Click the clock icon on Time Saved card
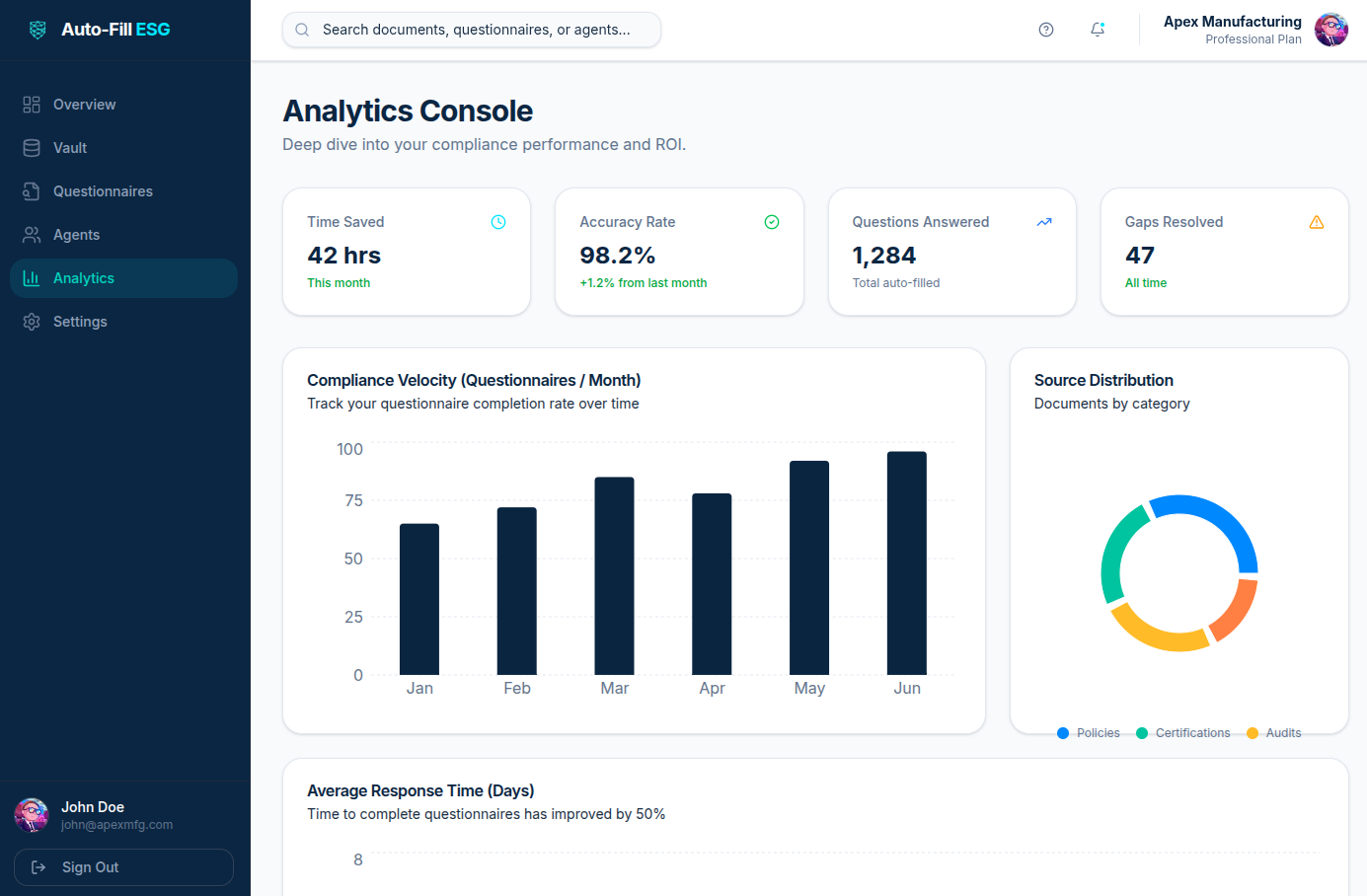Image resolution: width=1367 pixels, height=896 pixels. point(497,222)
